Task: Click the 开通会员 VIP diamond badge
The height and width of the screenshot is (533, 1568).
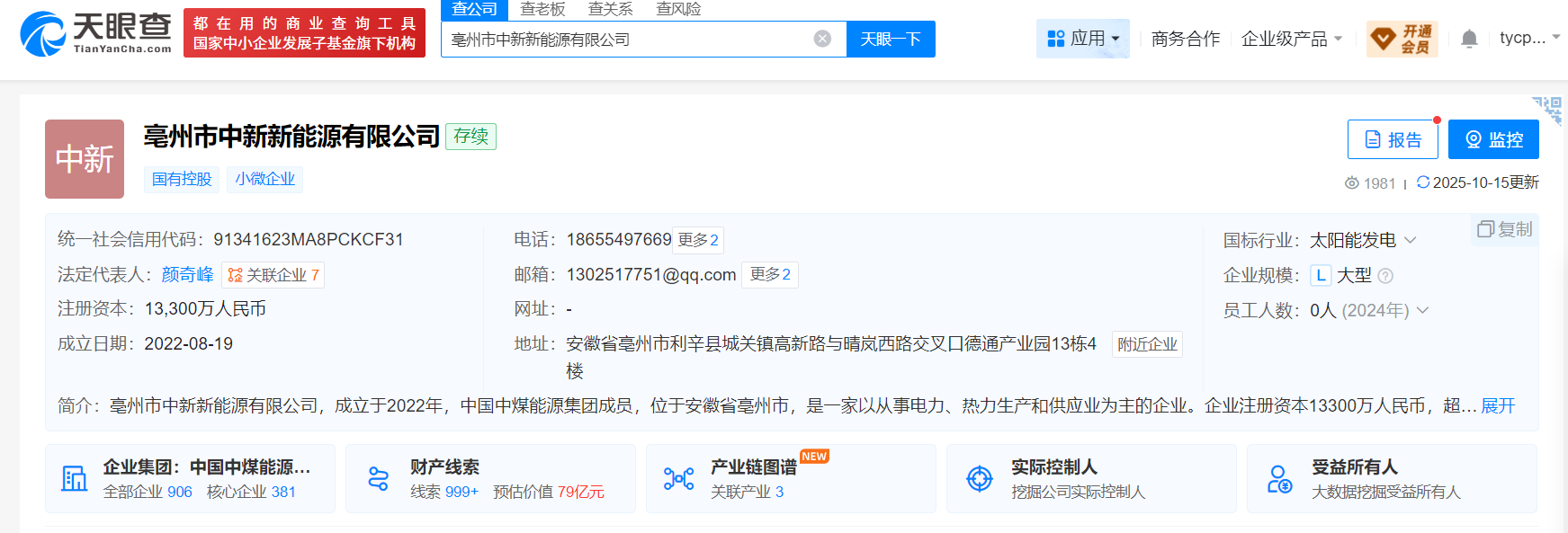Action: coord(1402,39)
